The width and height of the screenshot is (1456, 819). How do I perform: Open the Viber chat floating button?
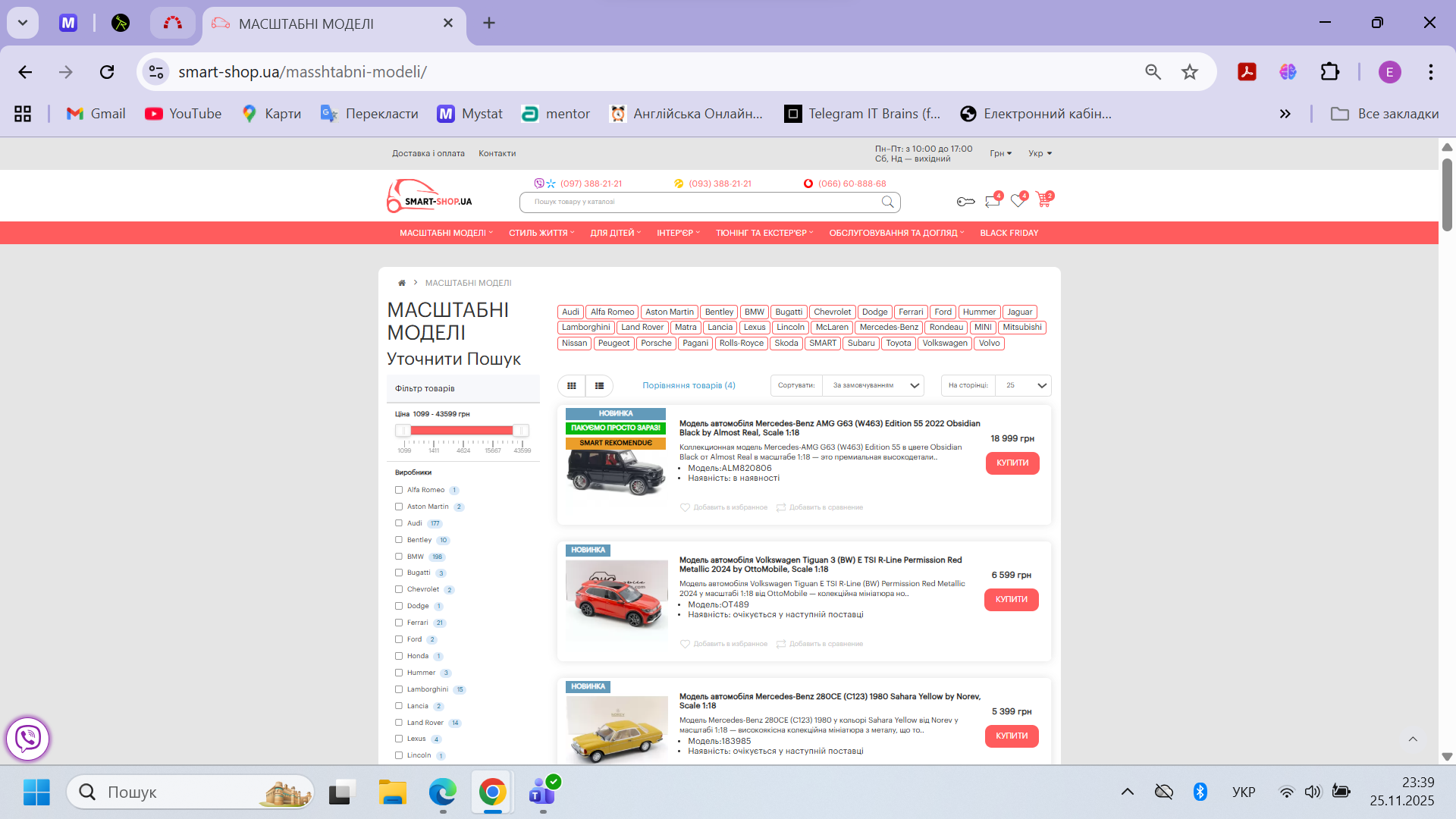click(28, 738)
